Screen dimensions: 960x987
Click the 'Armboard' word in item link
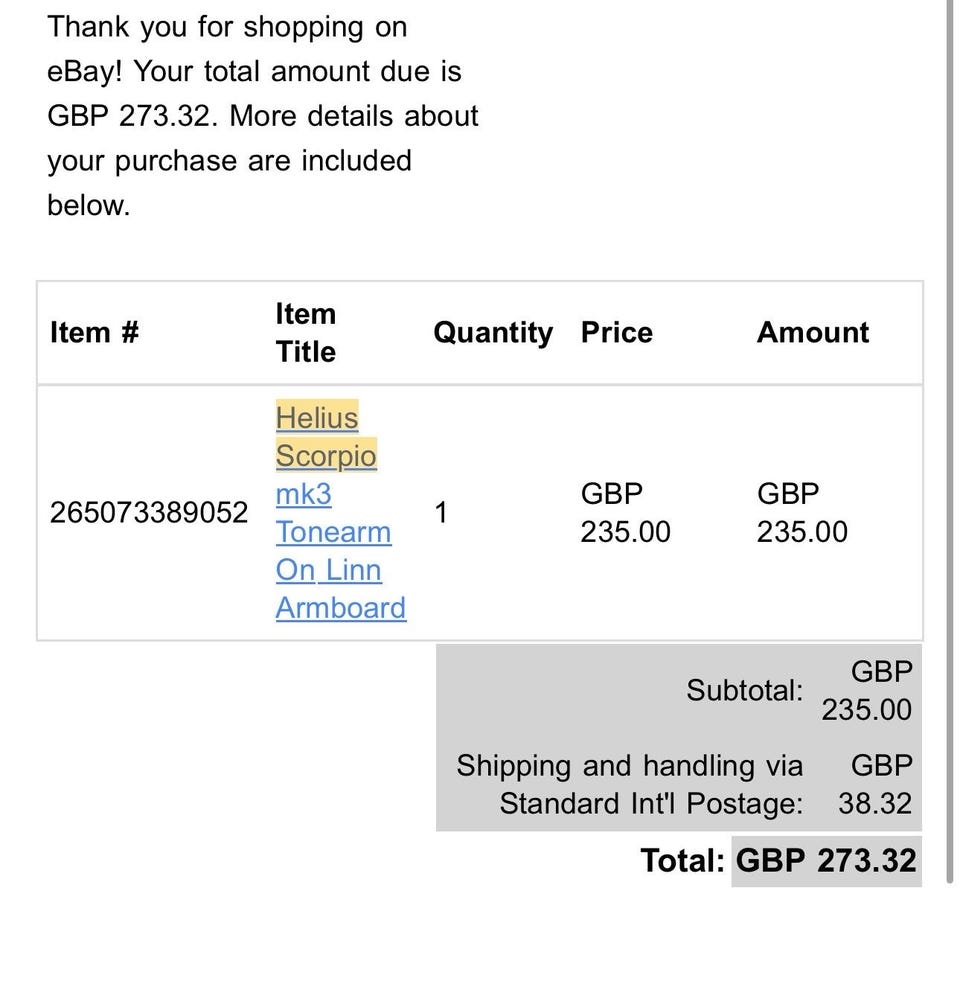tap(341, 608)
